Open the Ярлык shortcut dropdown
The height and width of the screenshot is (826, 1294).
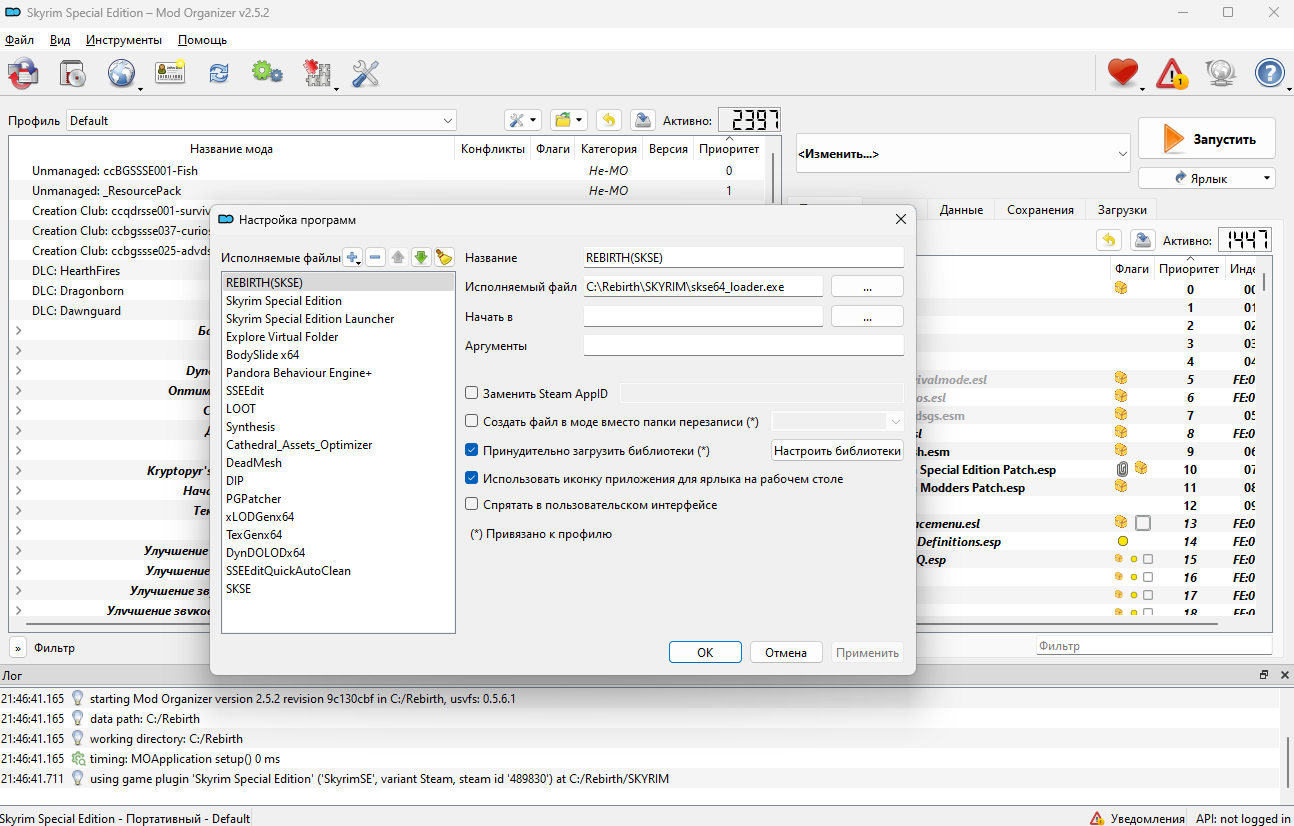tap(1207, 179)
